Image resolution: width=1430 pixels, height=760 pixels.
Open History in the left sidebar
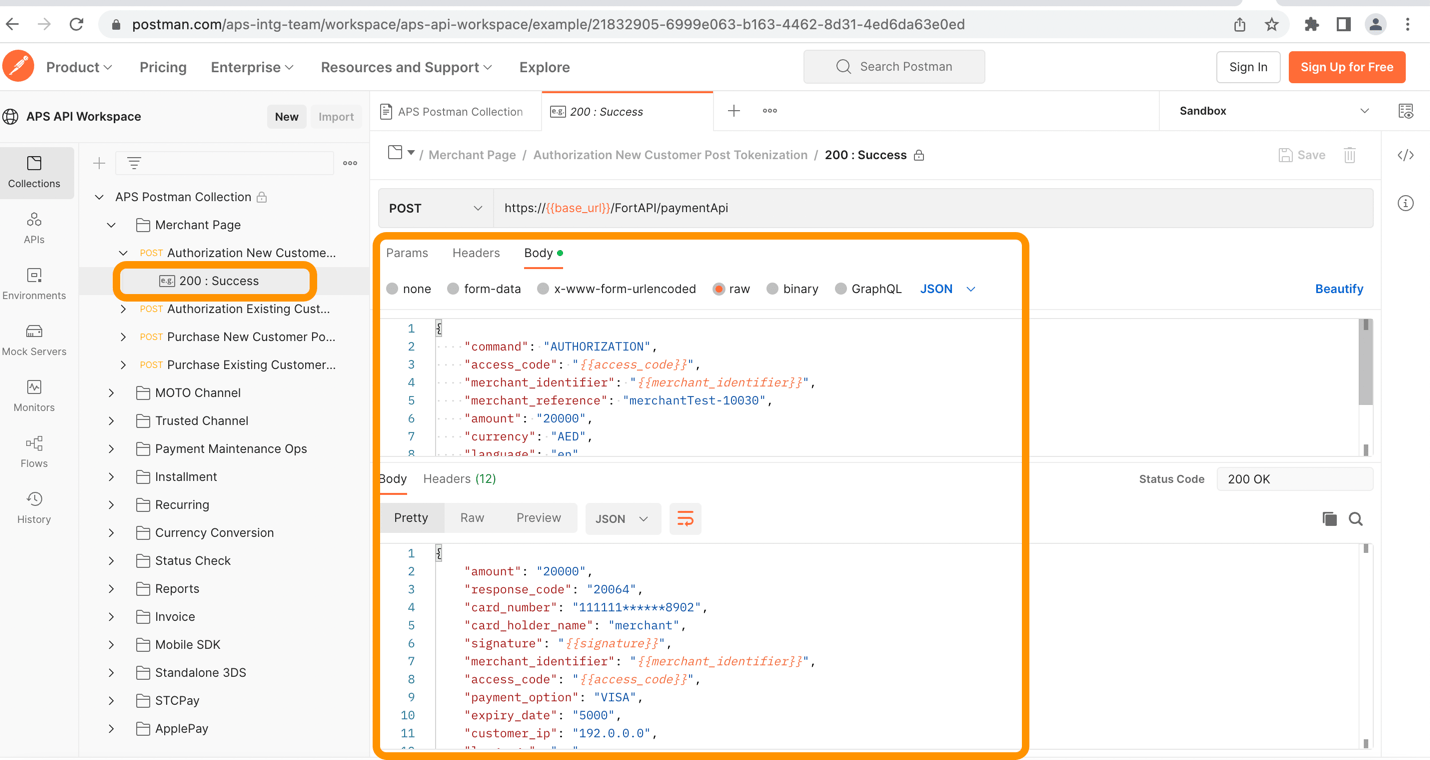pyautogui.click(x=34, y=508)
